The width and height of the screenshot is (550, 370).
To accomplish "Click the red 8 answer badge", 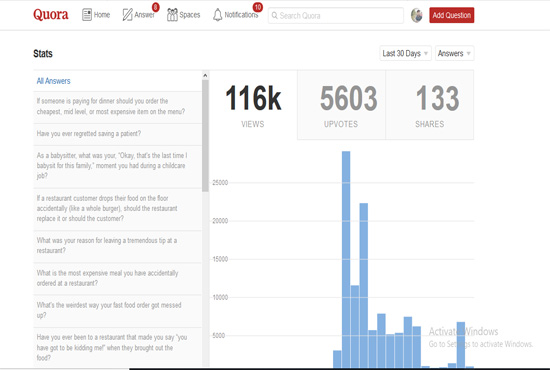I will pos(155,7).
